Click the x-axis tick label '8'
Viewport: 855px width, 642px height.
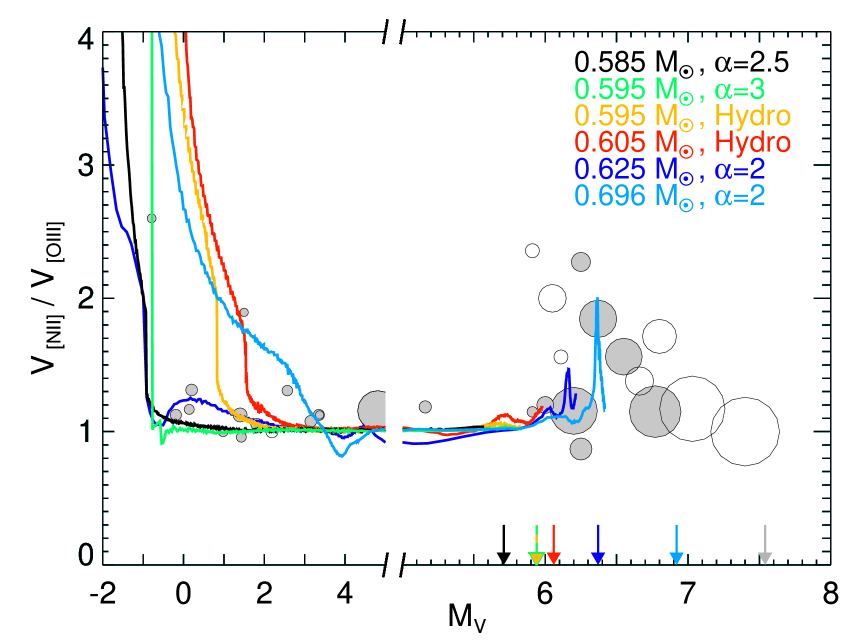[830, 593]
